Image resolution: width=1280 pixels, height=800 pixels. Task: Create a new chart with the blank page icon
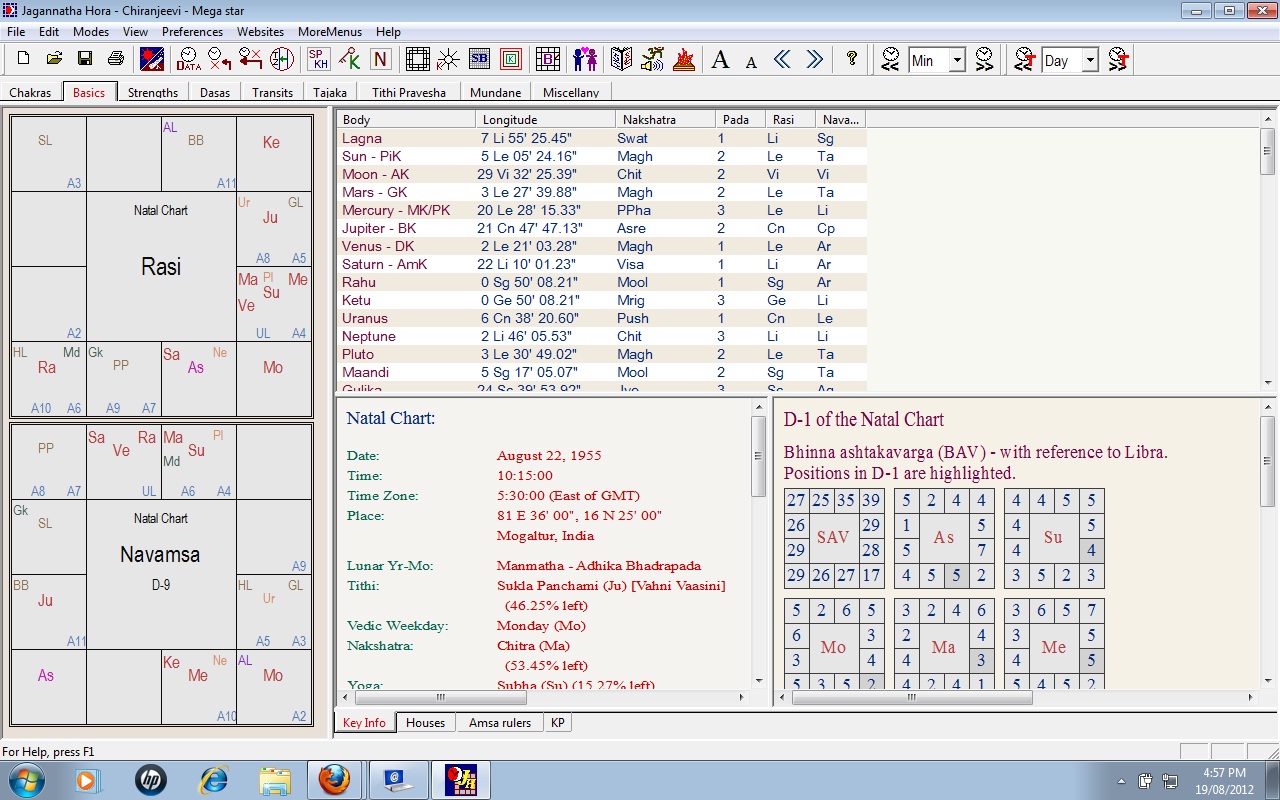(23, 59)
